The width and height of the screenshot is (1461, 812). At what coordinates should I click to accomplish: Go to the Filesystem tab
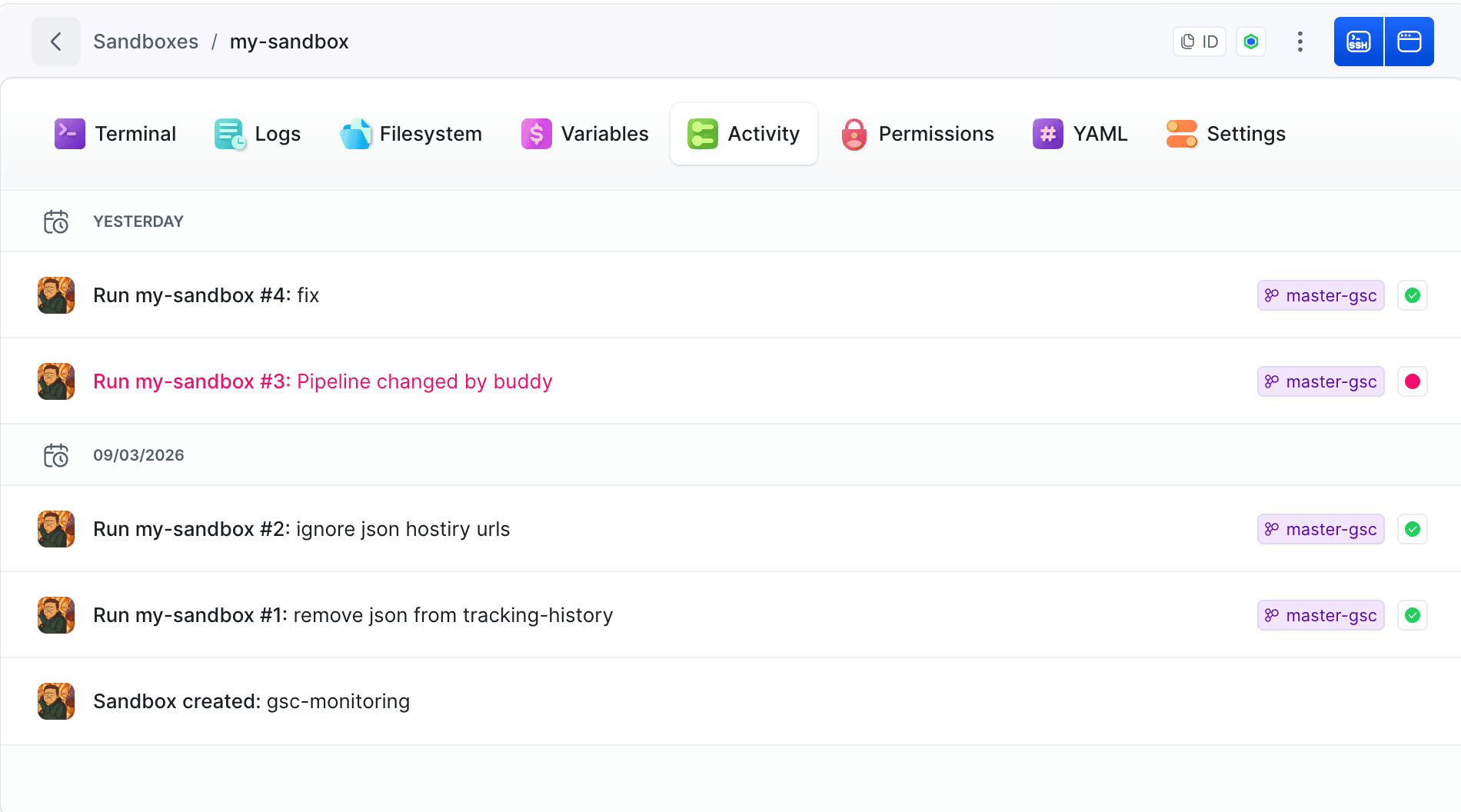(x=411, y=134)
